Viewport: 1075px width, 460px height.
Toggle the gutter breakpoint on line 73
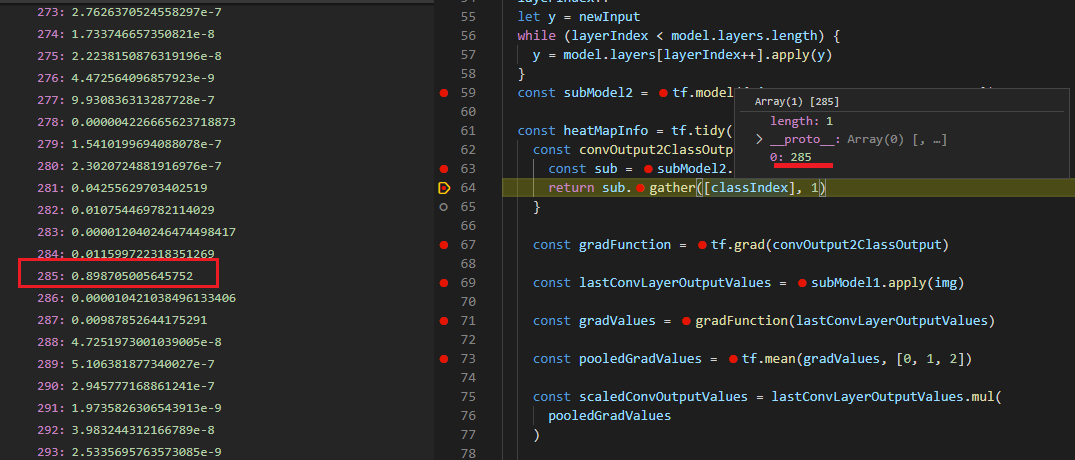click(444, 359)
